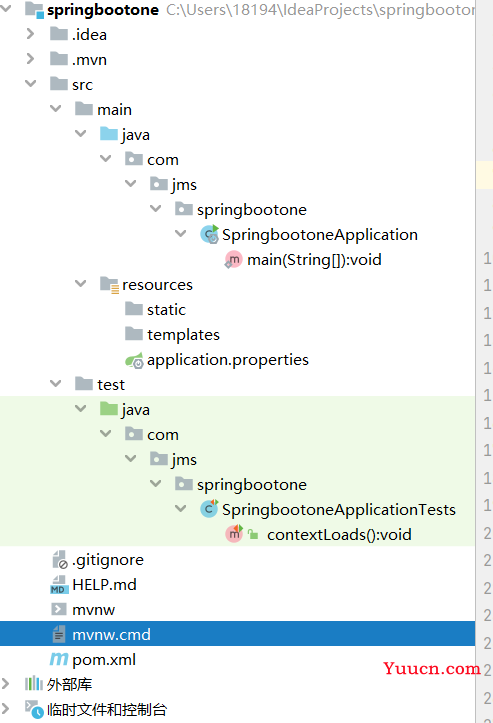Click the springbootone package icon under main
The height and width of the screenshot is (723, 493).
click(184, 208)
